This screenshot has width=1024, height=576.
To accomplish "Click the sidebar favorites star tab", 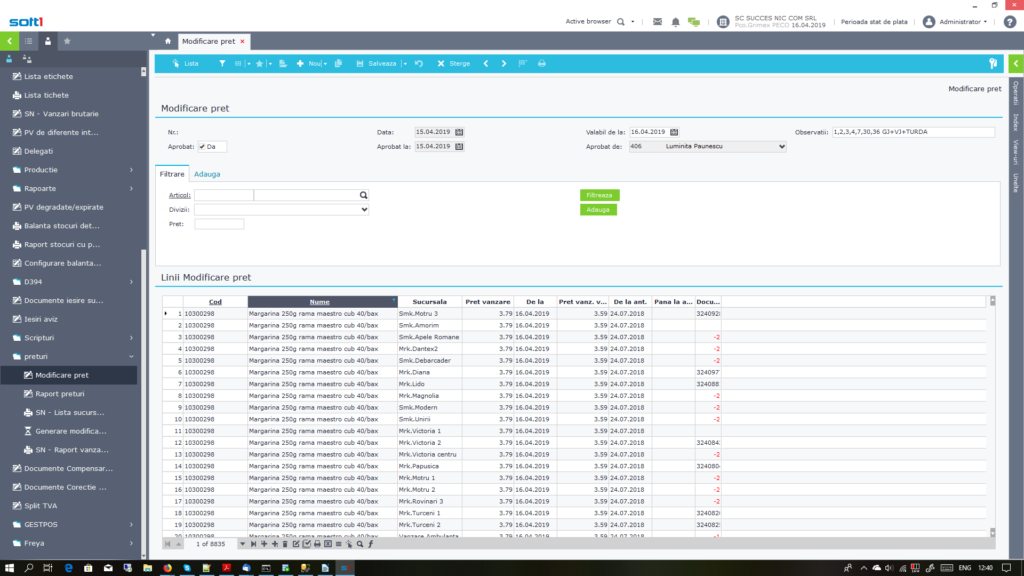I will 67,41.
